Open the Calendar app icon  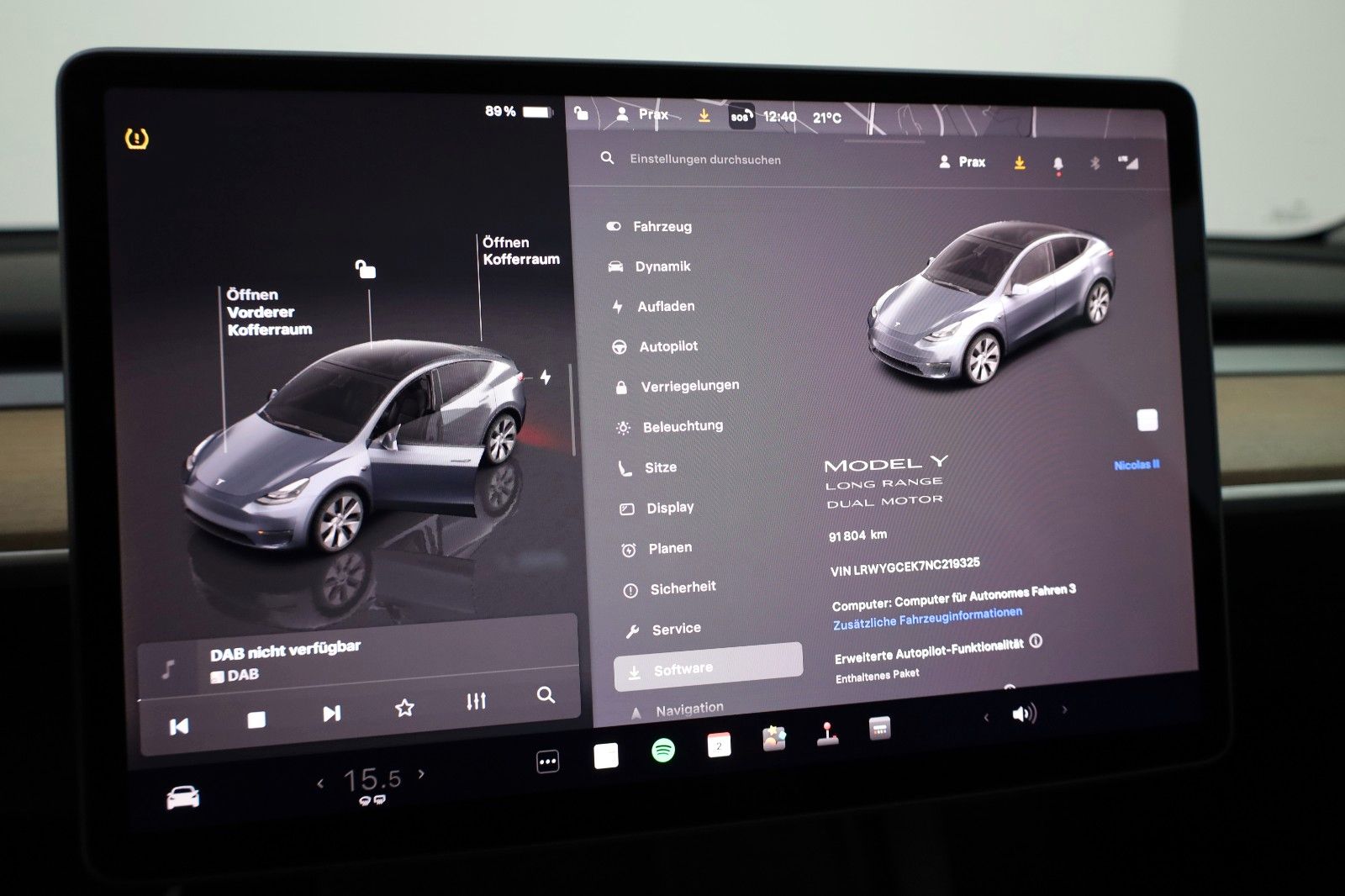click(719, 745)
